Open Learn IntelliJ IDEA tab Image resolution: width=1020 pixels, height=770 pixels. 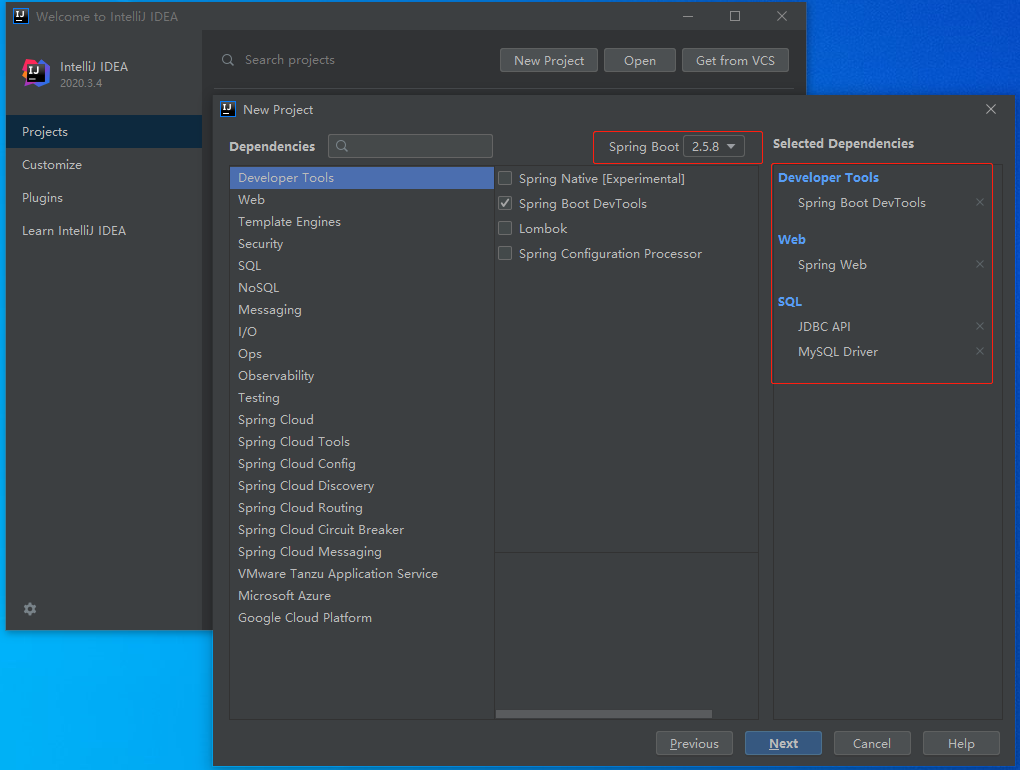(x=104, y=231)
